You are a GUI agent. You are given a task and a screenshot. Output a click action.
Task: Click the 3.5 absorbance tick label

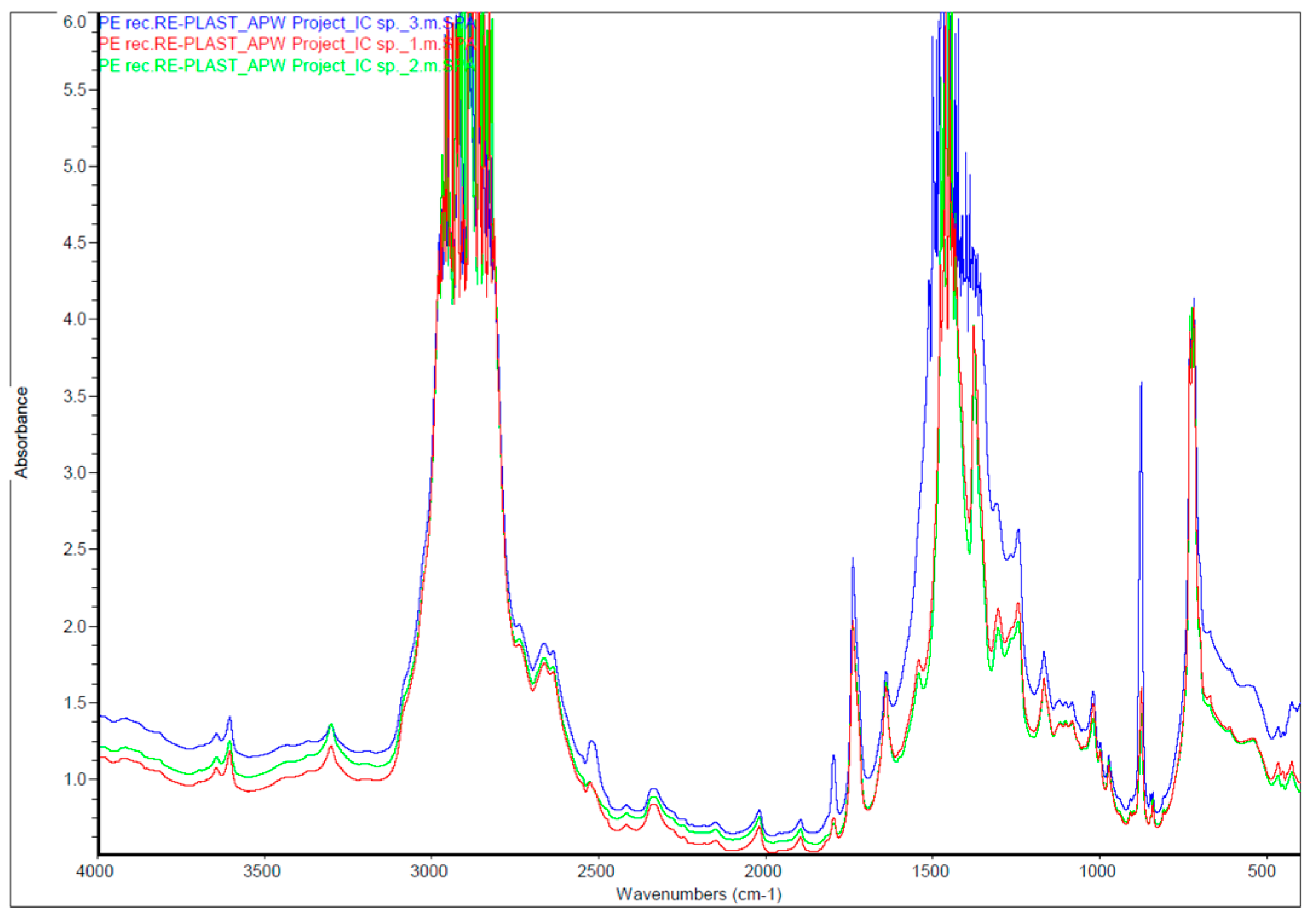tap(74, 396)
